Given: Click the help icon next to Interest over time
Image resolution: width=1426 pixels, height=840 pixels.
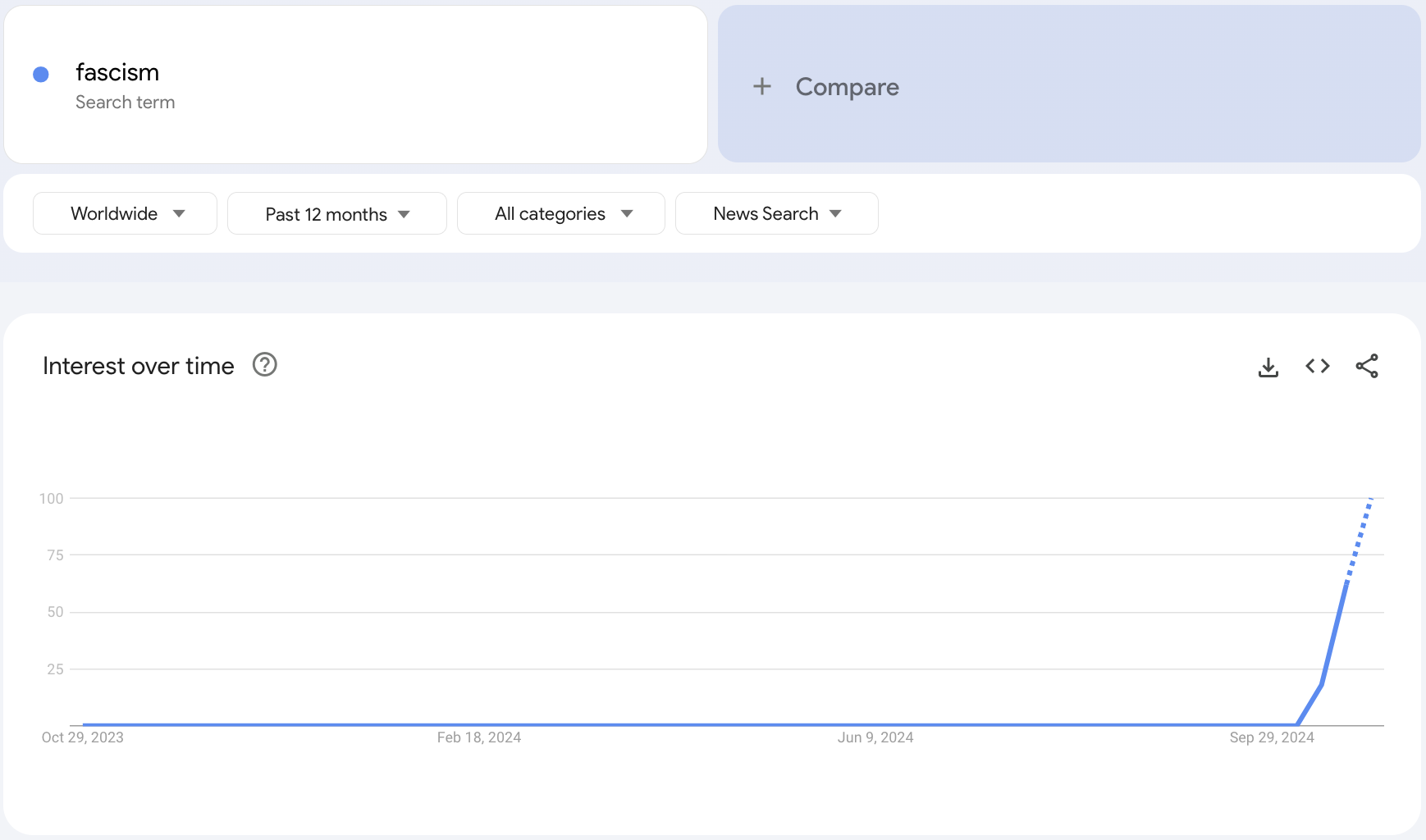Looking at the screenshot, I should tap(263, 365).
